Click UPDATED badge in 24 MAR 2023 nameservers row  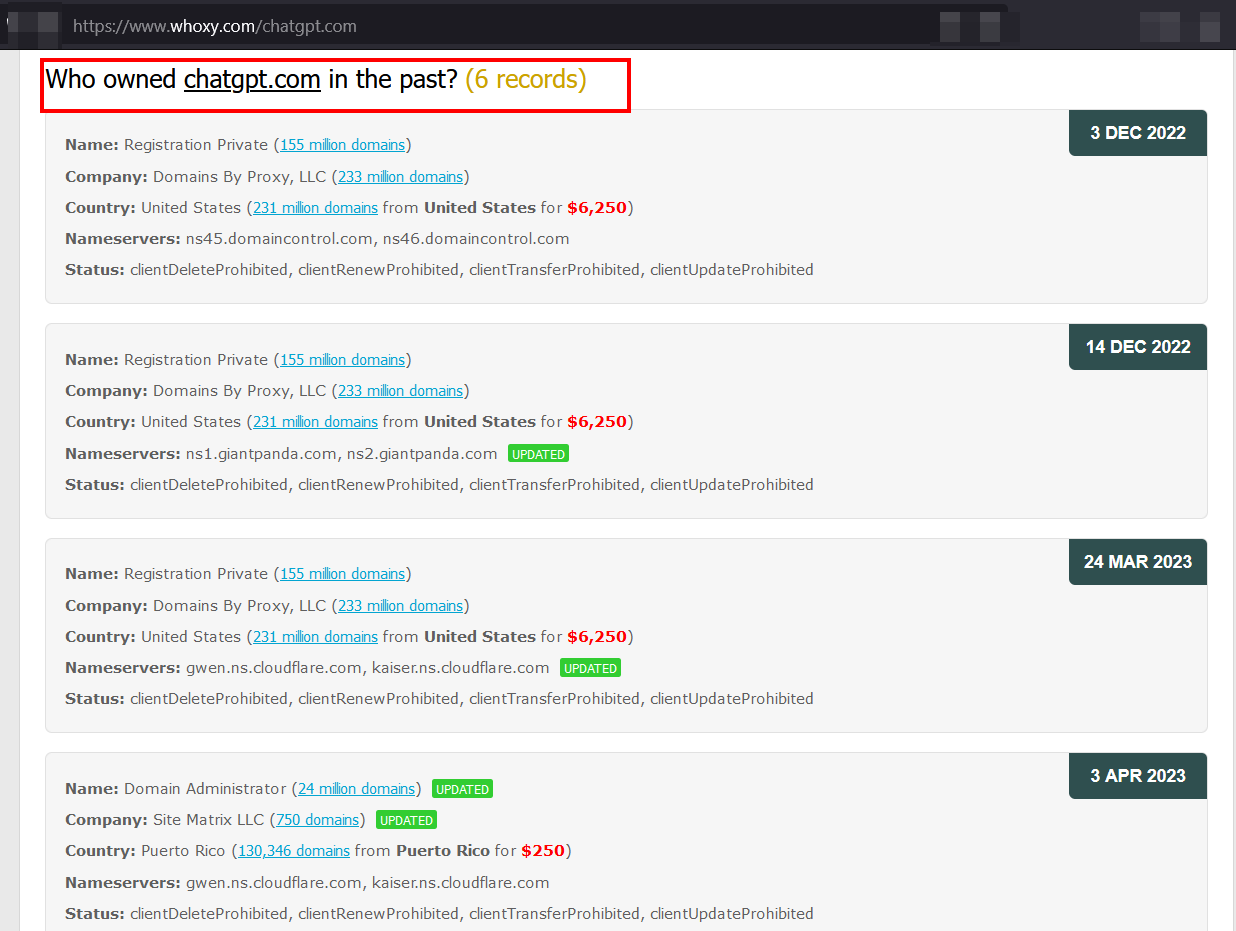tap(590, 668)
